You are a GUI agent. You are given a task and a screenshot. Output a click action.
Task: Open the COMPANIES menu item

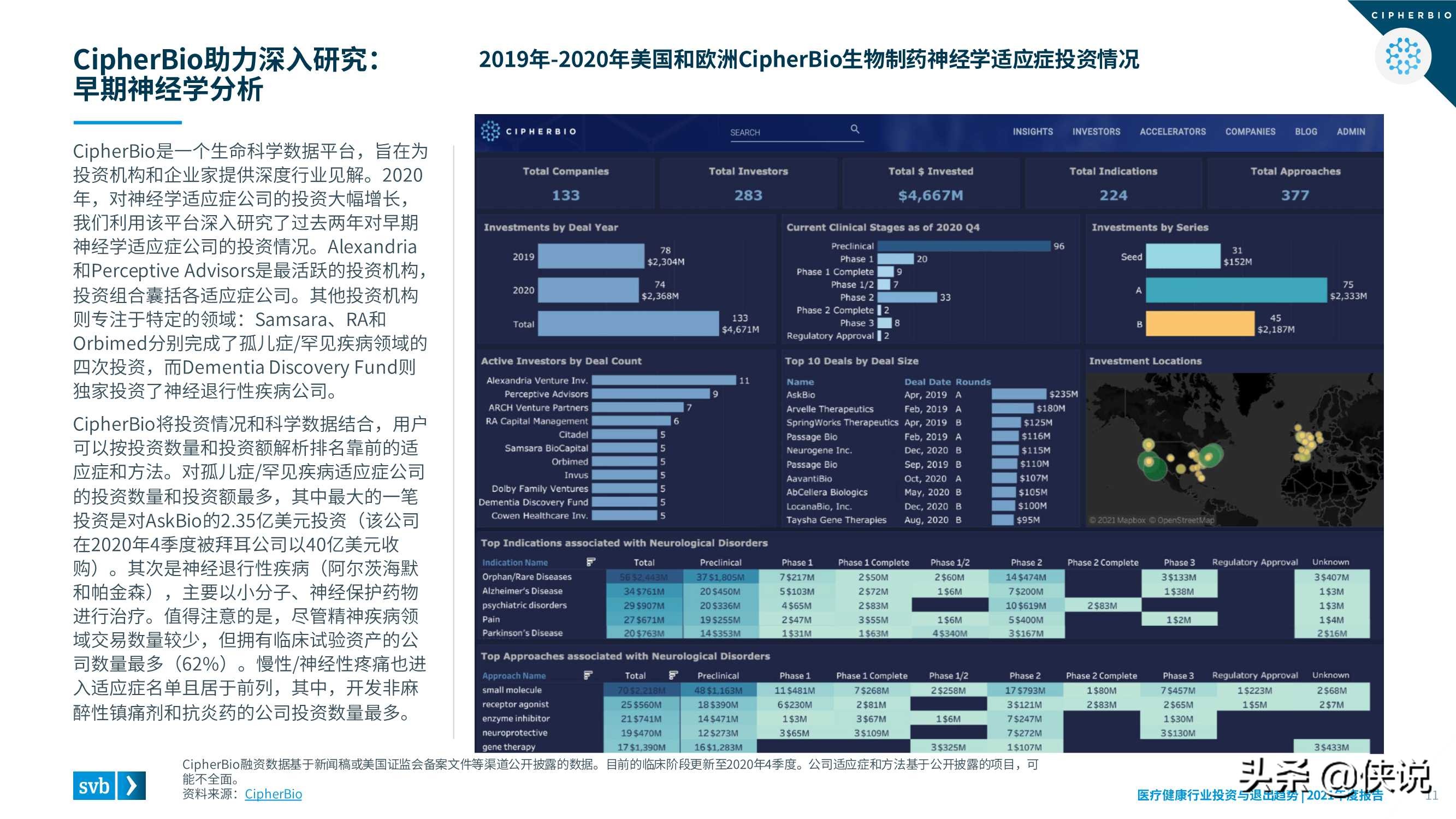1250,132
